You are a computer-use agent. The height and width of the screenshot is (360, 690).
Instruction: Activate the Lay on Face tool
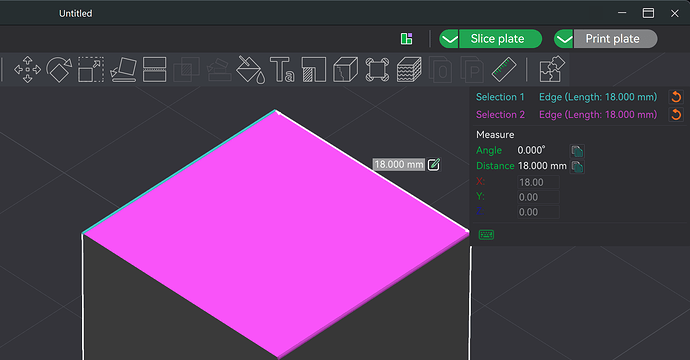[123, 70]
